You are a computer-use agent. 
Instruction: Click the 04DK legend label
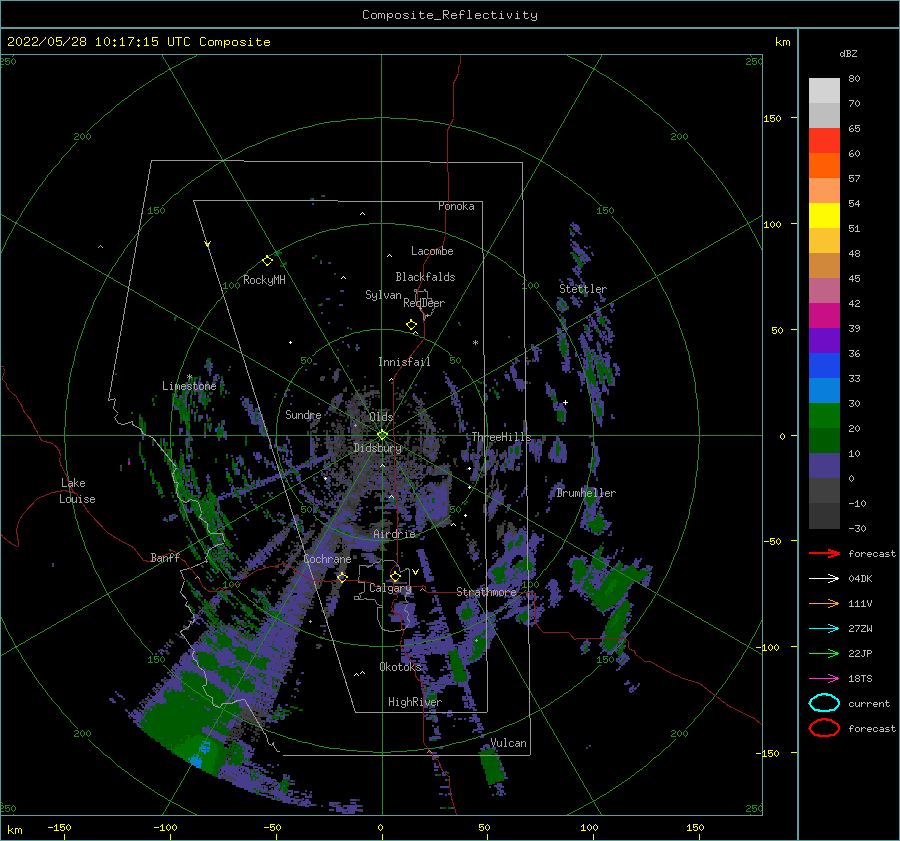coord(860,579)
